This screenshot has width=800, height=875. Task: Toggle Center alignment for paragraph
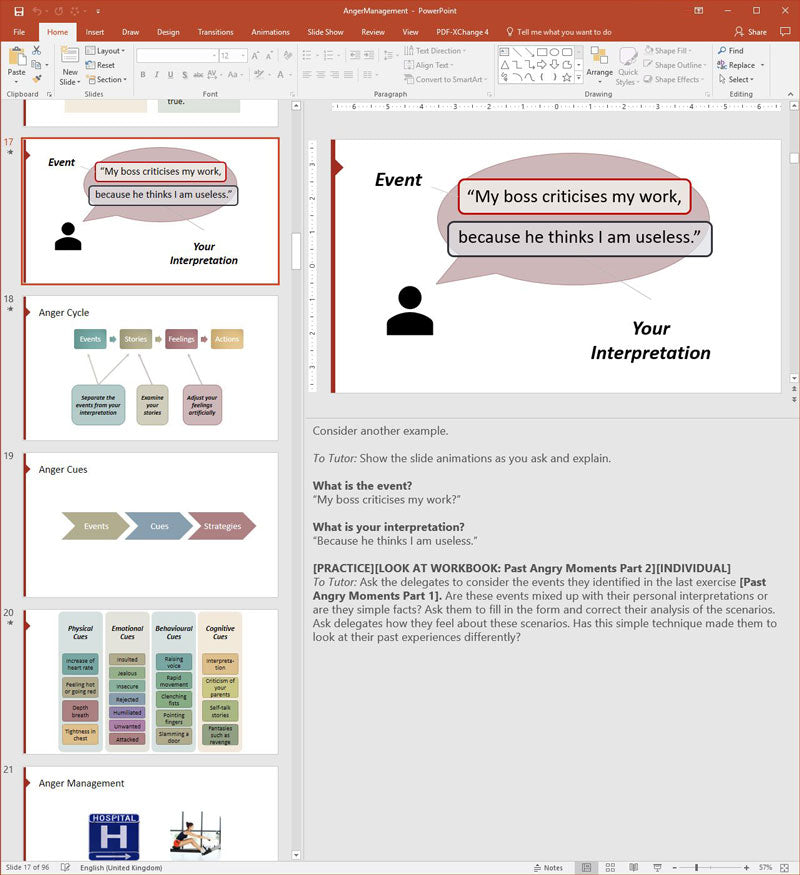click(x=321, y=75)
